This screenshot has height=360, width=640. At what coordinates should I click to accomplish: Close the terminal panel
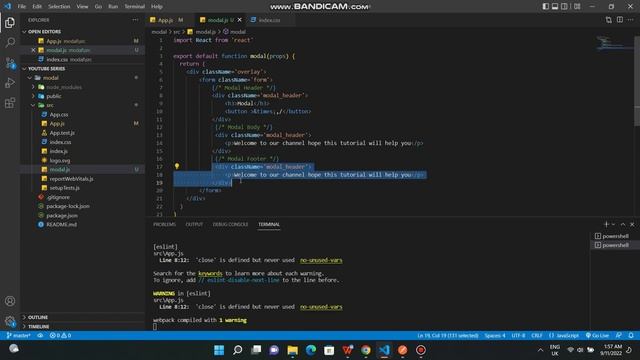point(632,224)
